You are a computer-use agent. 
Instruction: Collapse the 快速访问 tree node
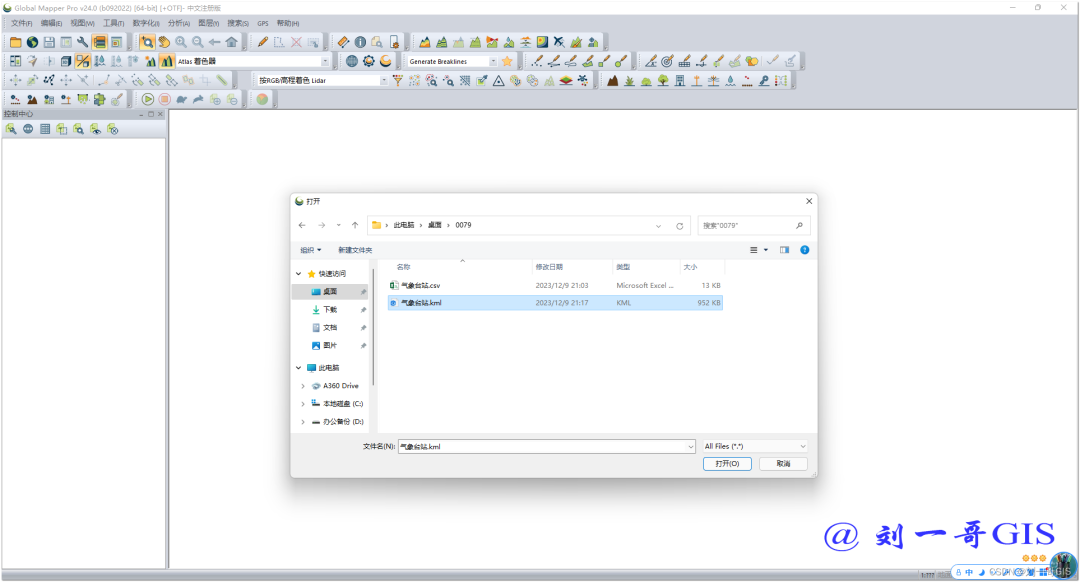298,273
